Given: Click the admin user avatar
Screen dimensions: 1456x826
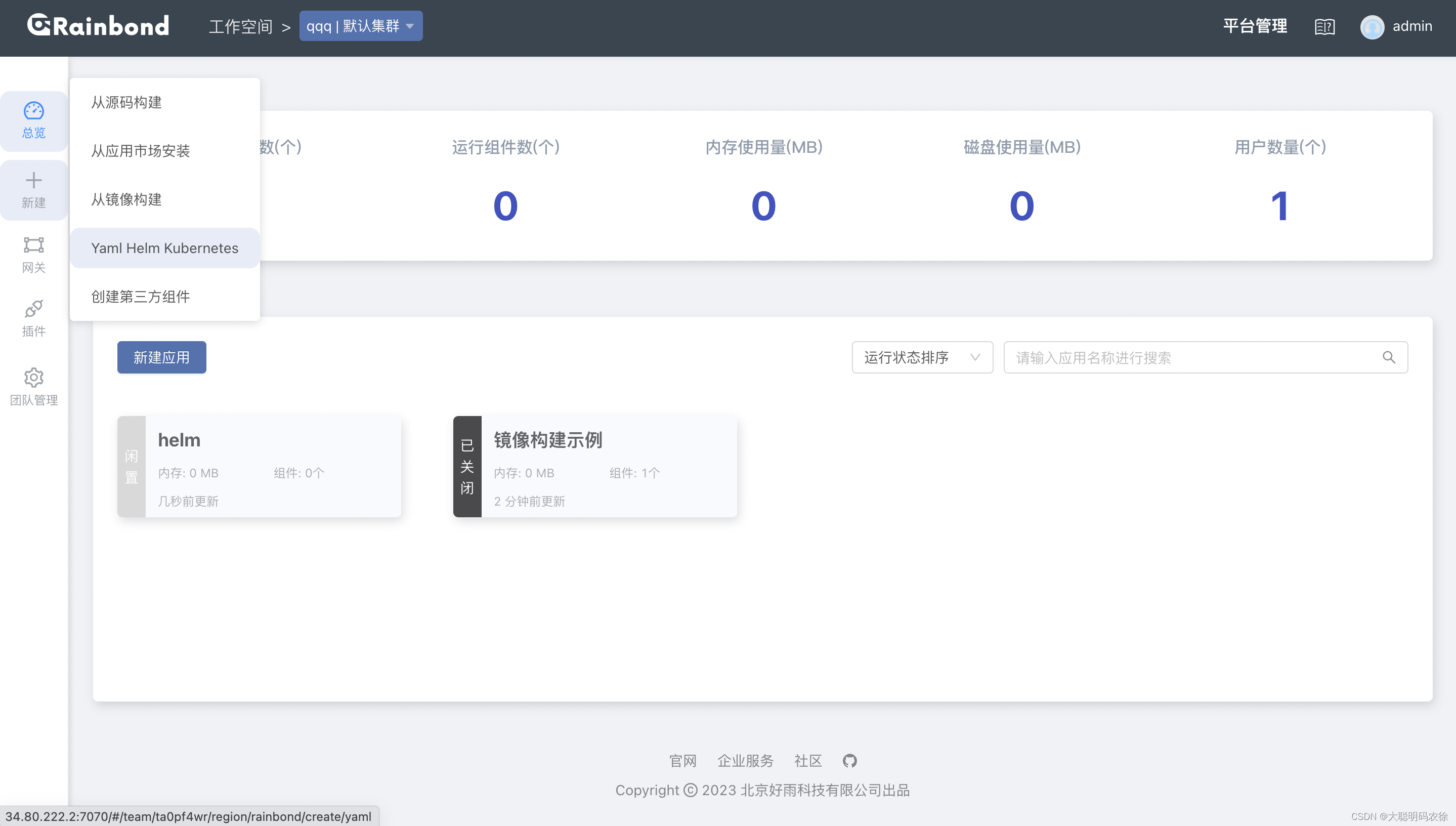Looking at the screenshot, I should point(1372,27).
